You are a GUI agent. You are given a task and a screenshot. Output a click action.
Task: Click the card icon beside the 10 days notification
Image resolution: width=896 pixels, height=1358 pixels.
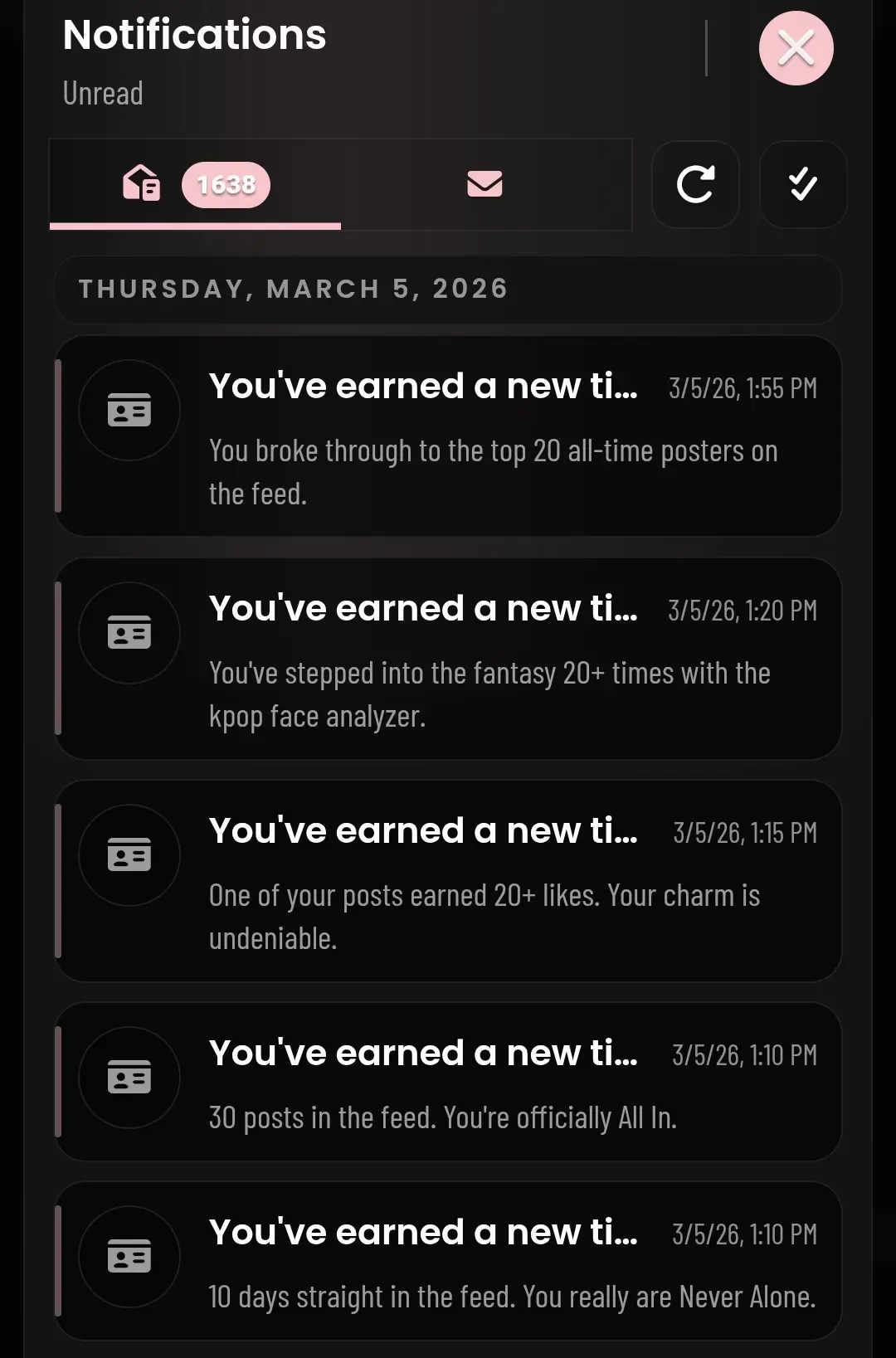(x=129, y=1257)
